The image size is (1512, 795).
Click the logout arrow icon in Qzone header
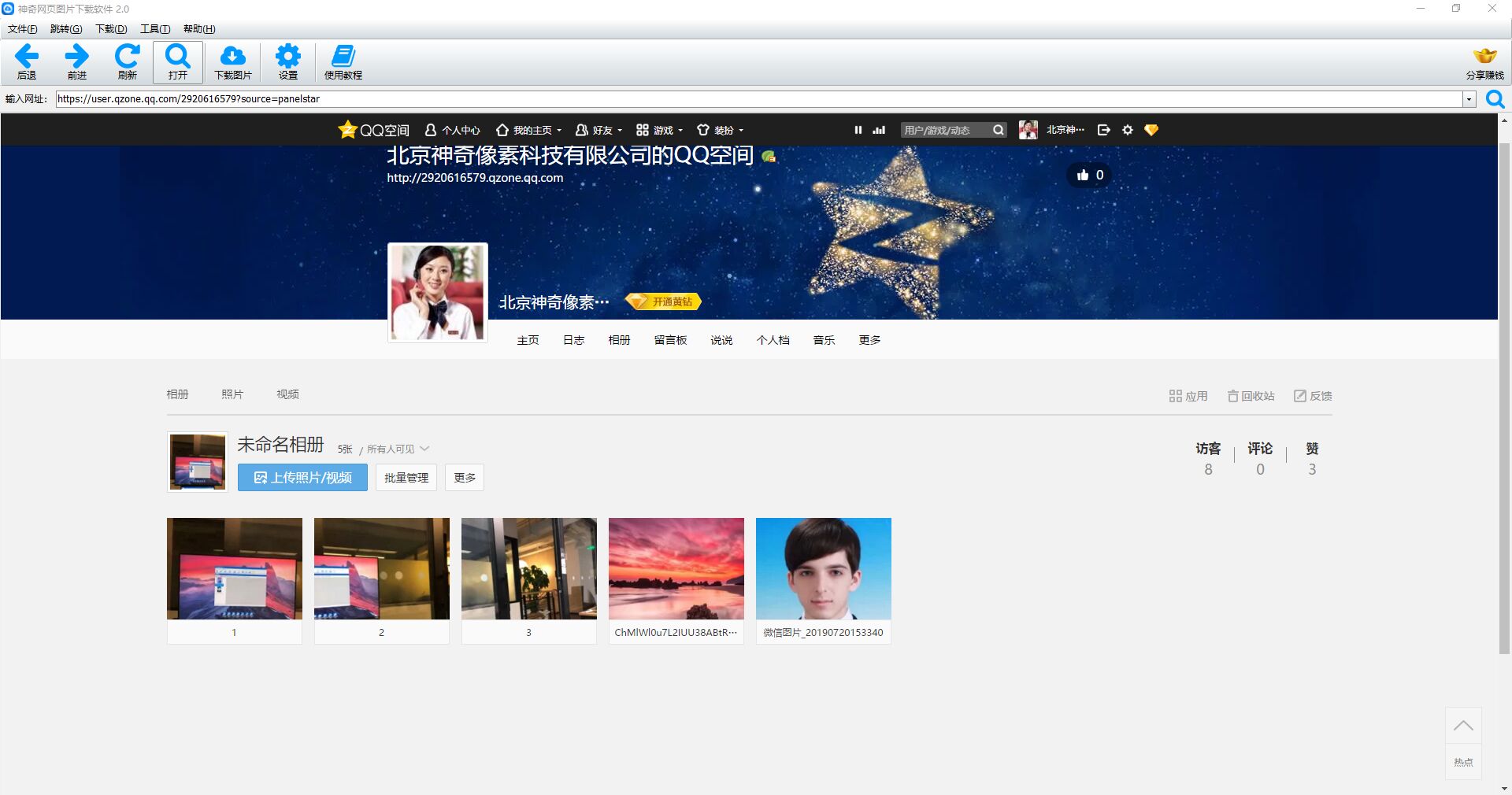click(x=1104, y=130)
